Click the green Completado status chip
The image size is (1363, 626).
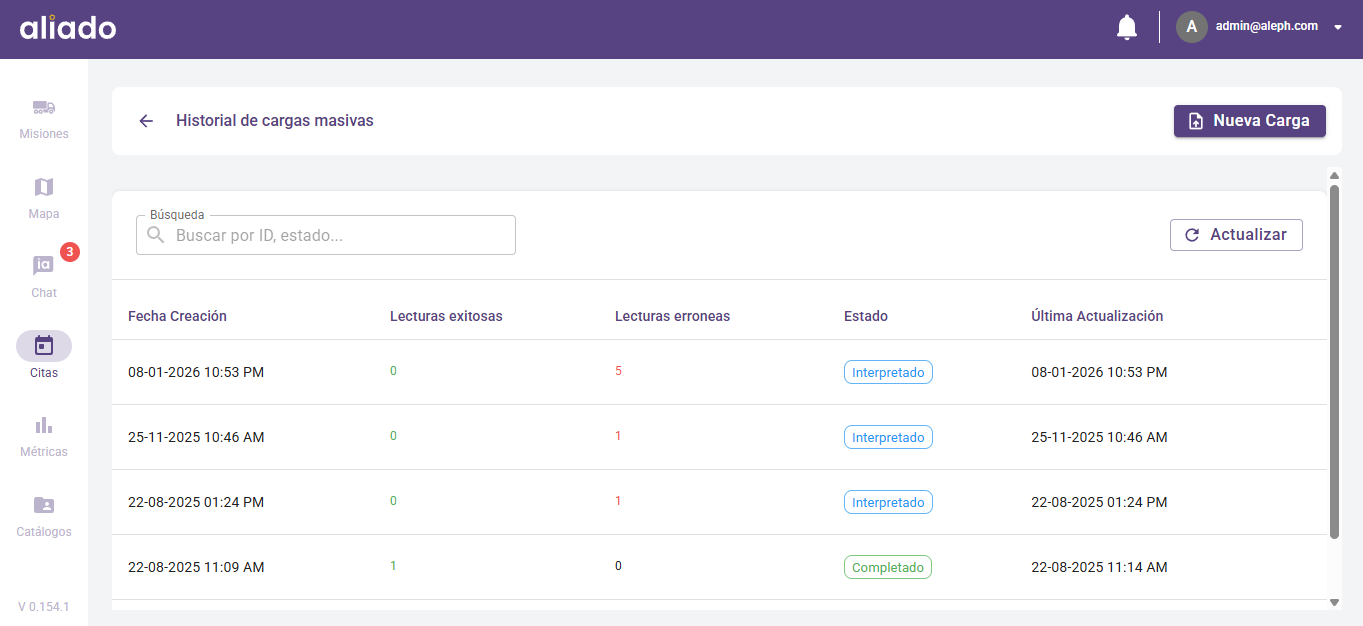888,567
